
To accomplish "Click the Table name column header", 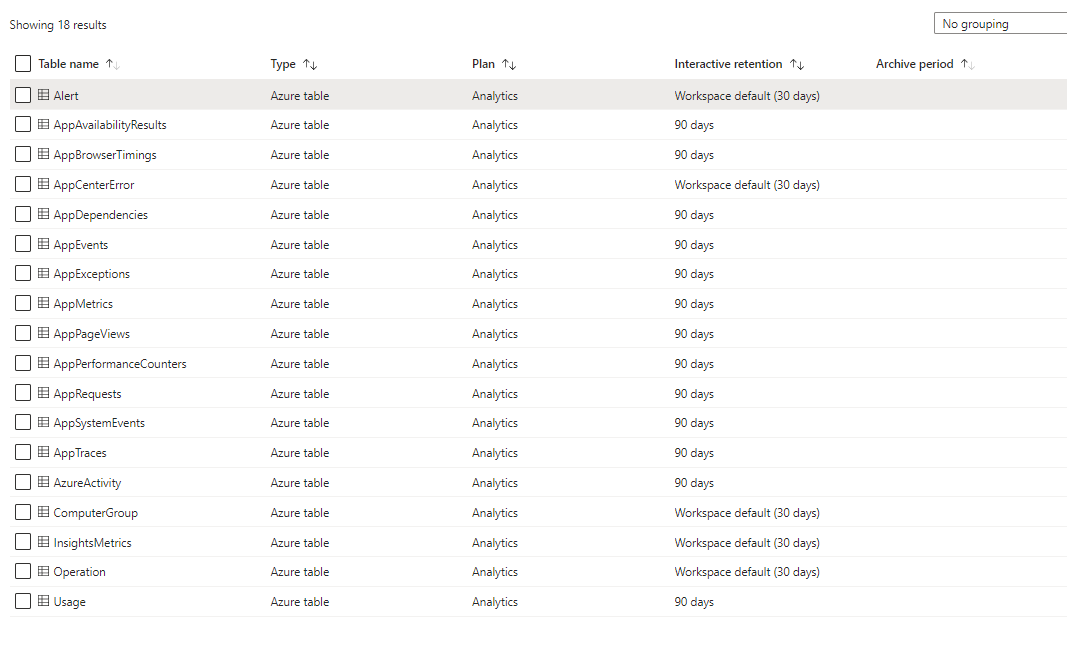I will click(x=68, y=64).
